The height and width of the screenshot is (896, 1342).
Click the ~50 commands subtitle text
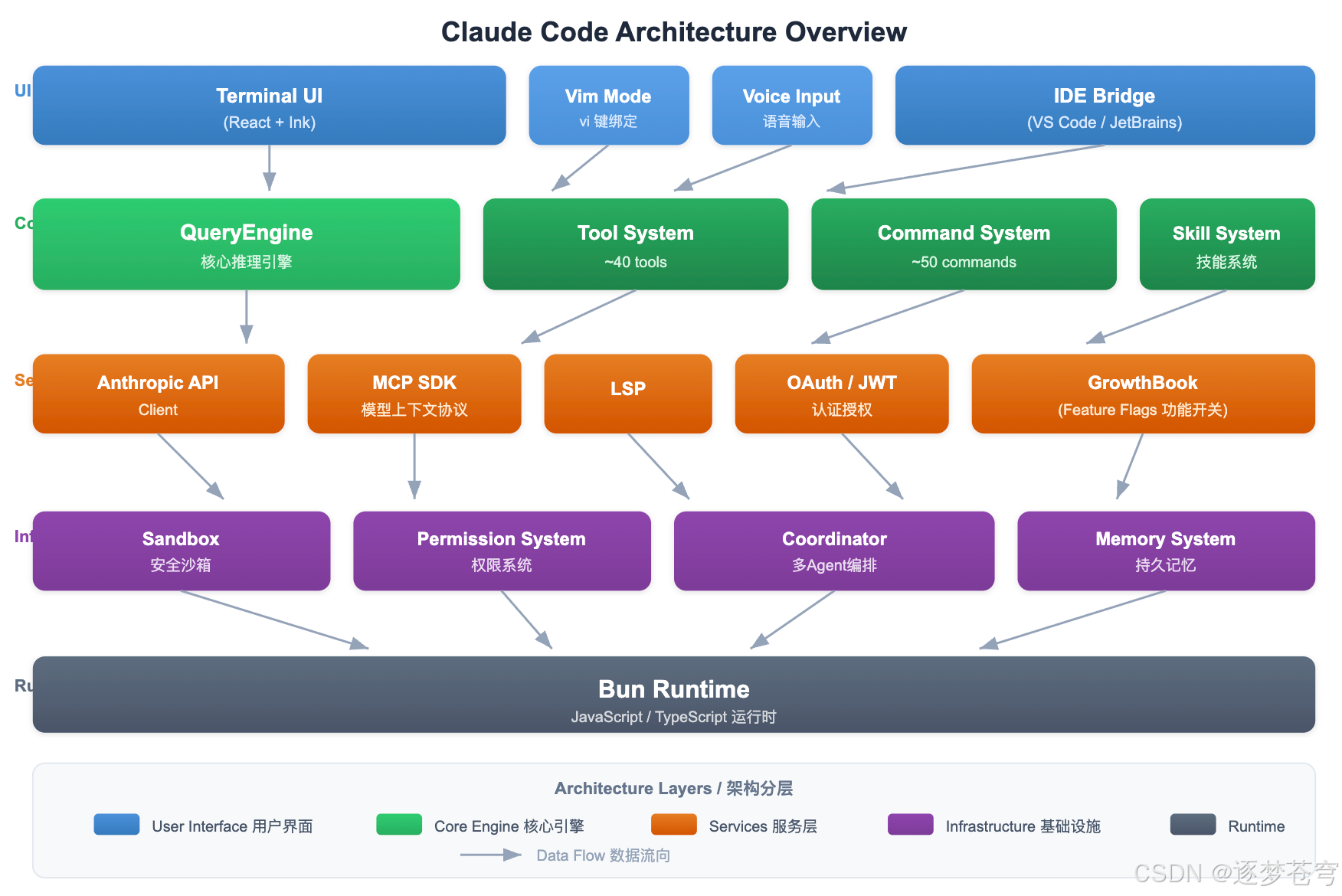[964, 262]
